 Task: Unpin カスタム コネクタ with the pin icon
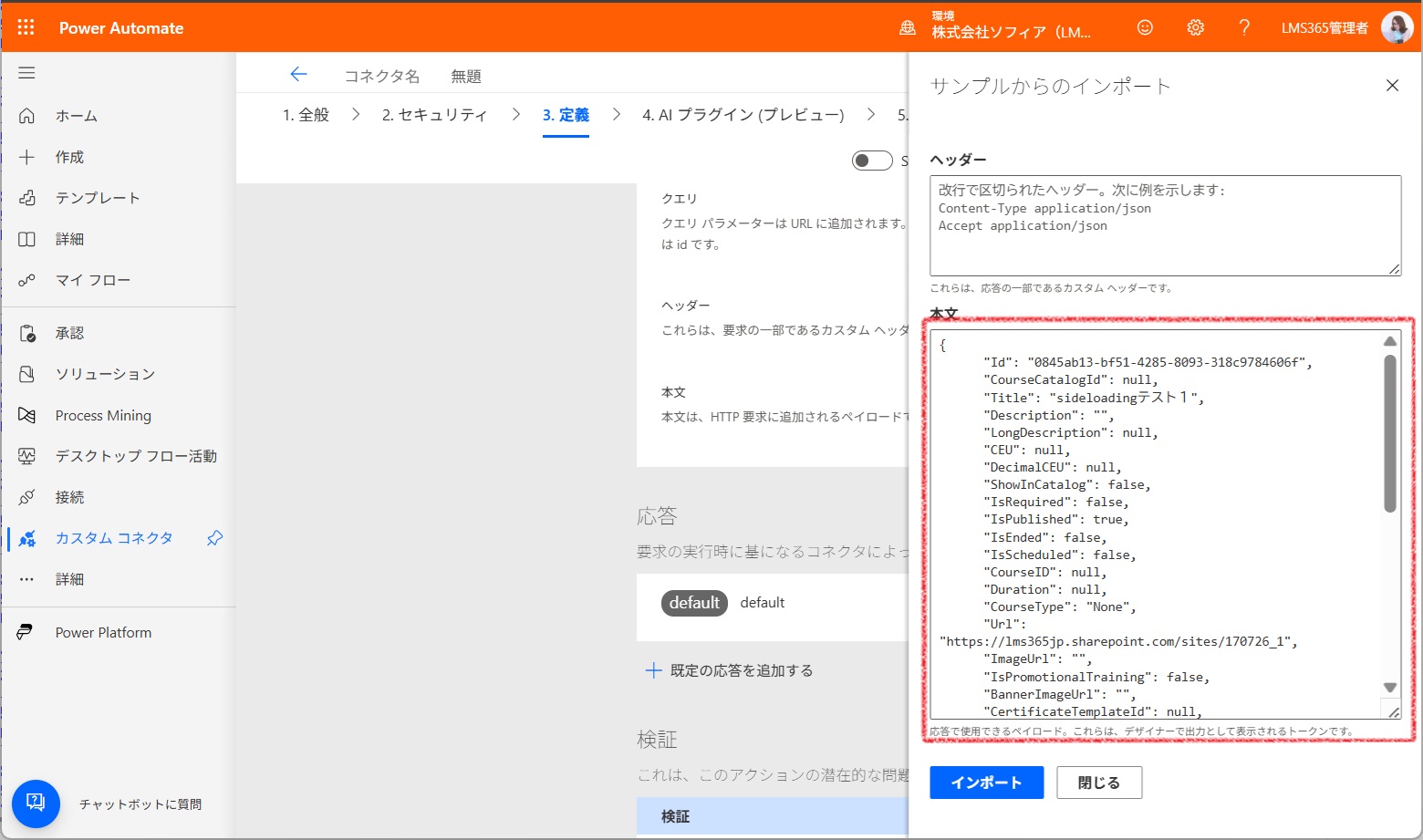214,538
